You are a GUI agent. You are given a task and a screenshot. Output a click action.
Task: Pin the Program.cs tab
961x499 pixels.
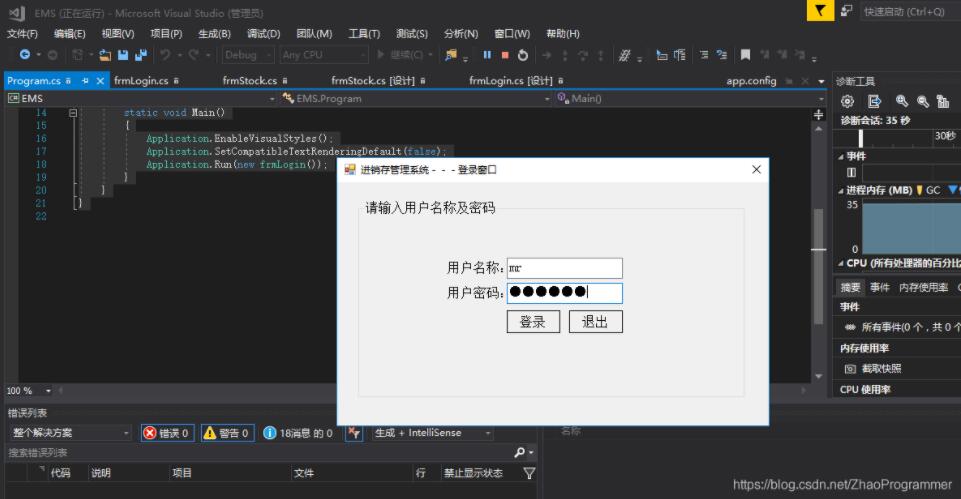[85, 81]
